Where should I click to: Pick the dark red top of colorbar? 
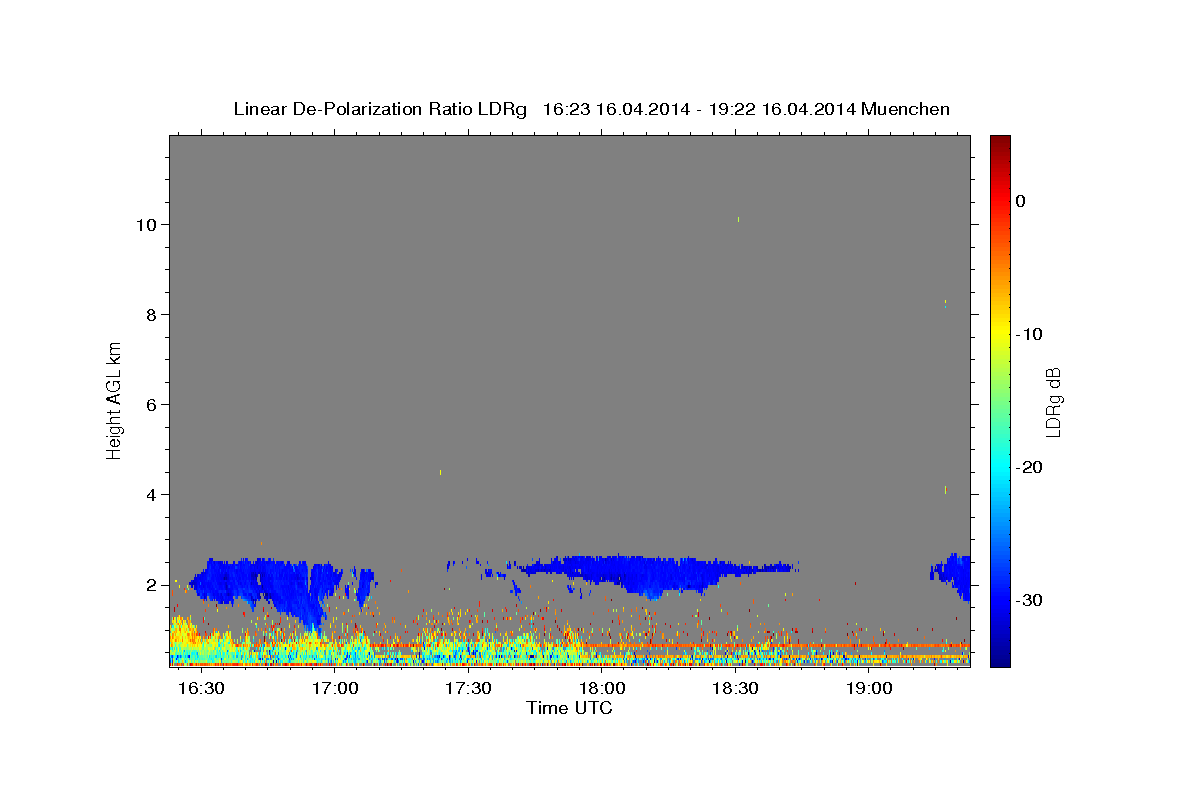(1000, 142)
